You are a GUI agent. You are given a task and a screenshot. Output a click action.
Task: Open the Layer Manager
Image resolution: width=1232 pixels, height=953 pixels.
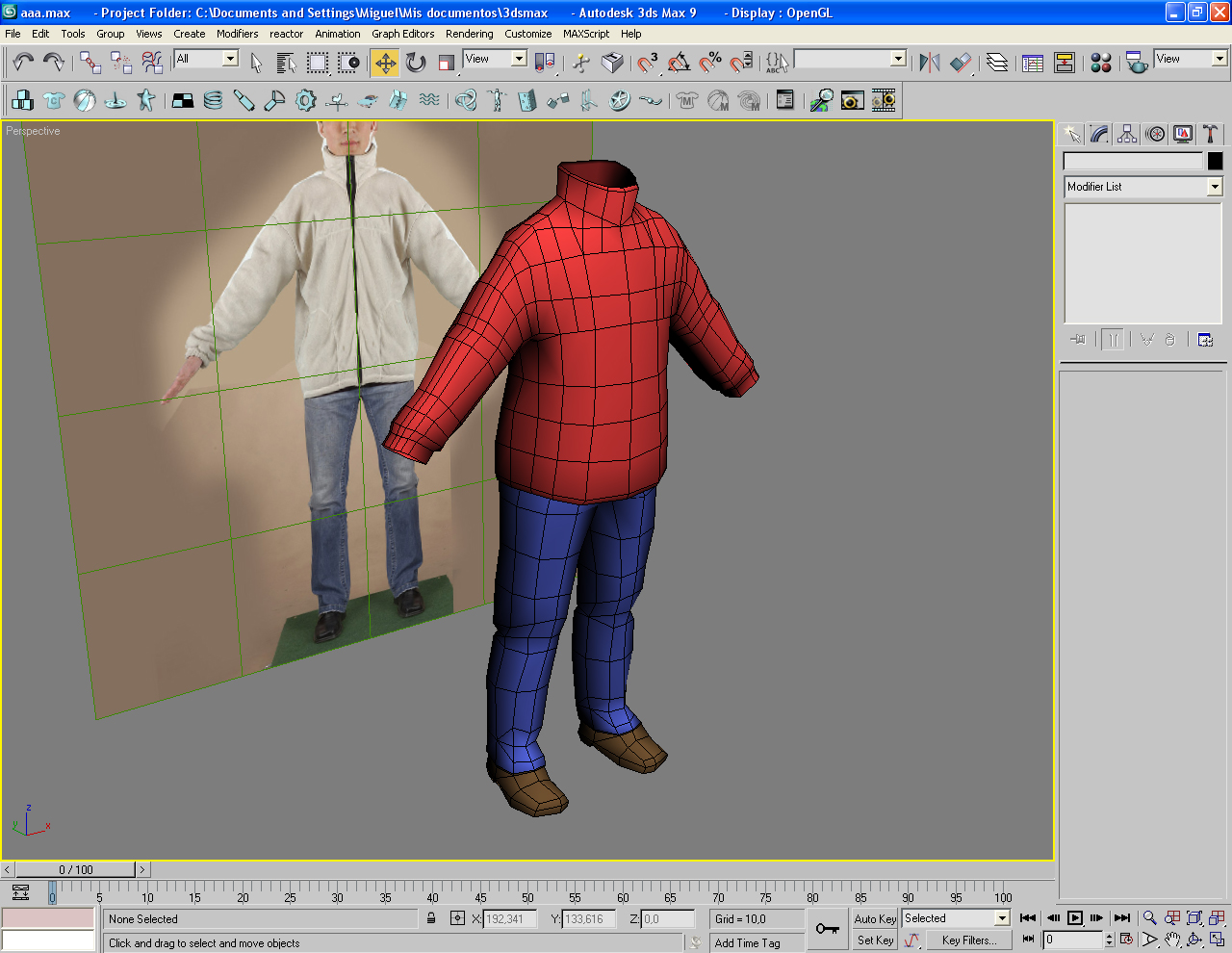pyautogui.click(x=997, y=63)
